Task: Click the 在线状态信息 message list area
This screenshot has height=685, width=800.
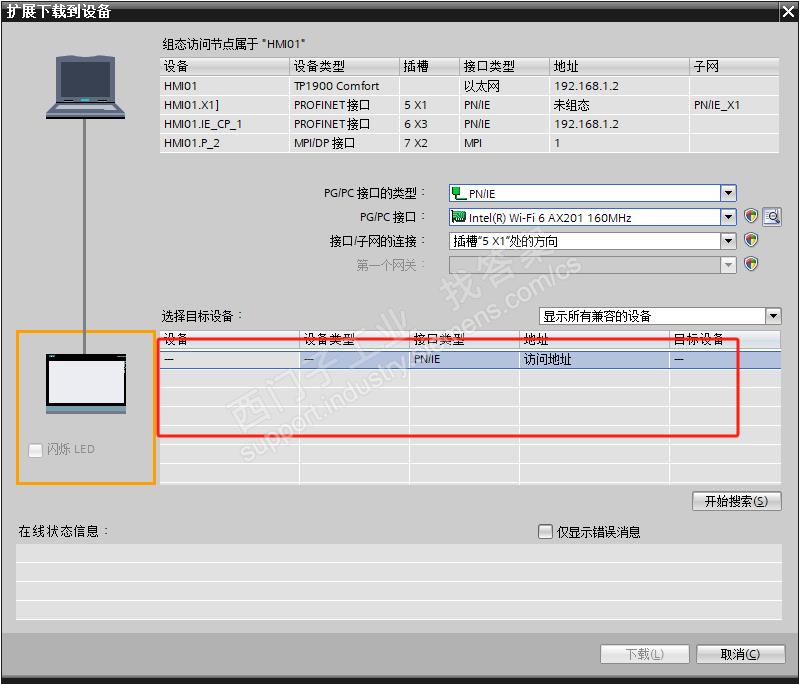Action: [398, 581]
